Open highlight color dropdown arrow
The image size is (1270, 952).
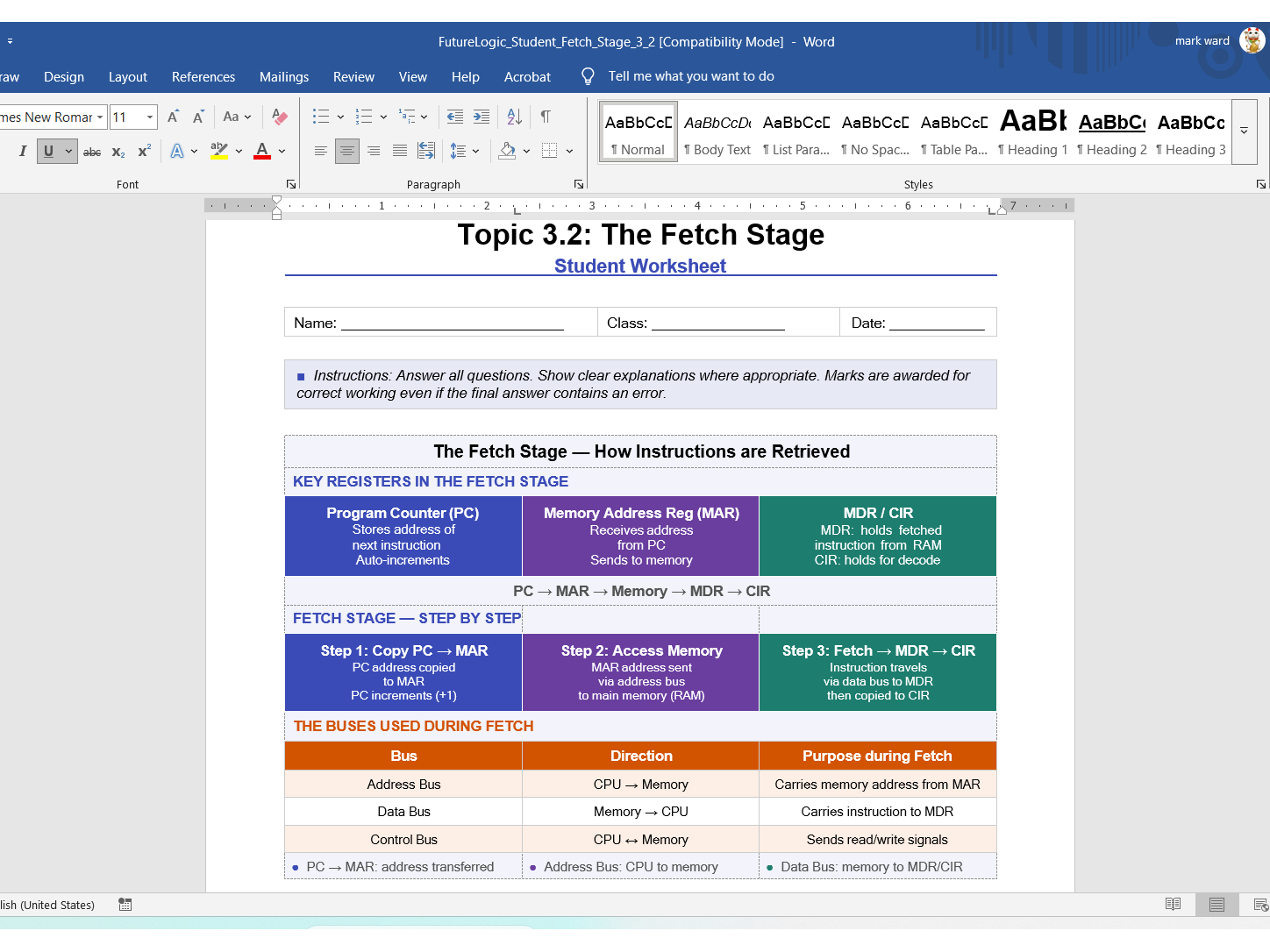pyautogui.click(x=239, y=151)
